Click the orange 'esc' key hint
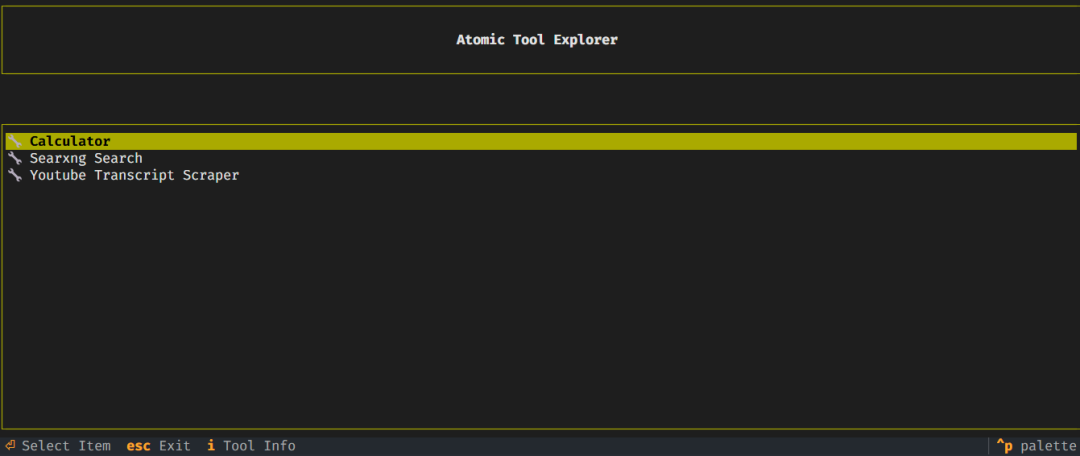The width and height of the screenshot is (1080, 456). pyautogui.click(x=138, y=446)
